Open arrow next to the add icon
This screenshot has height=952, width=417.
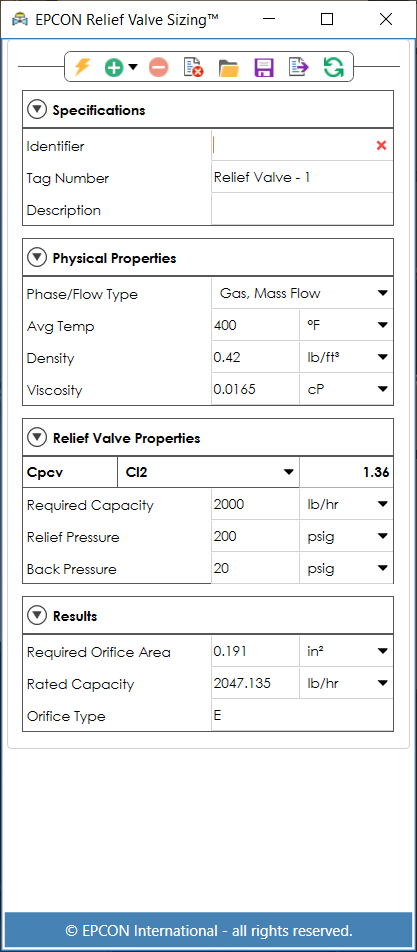pos(133,67)
